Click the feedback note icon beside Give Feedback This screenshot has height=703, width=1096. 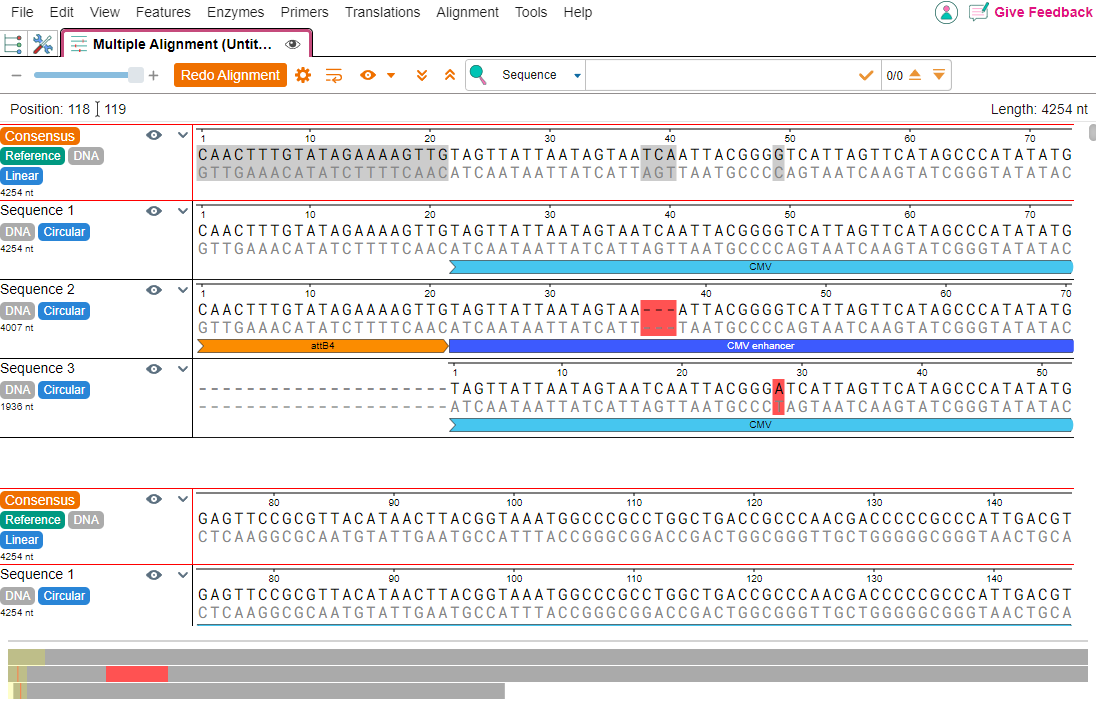[x=979, y=12]
